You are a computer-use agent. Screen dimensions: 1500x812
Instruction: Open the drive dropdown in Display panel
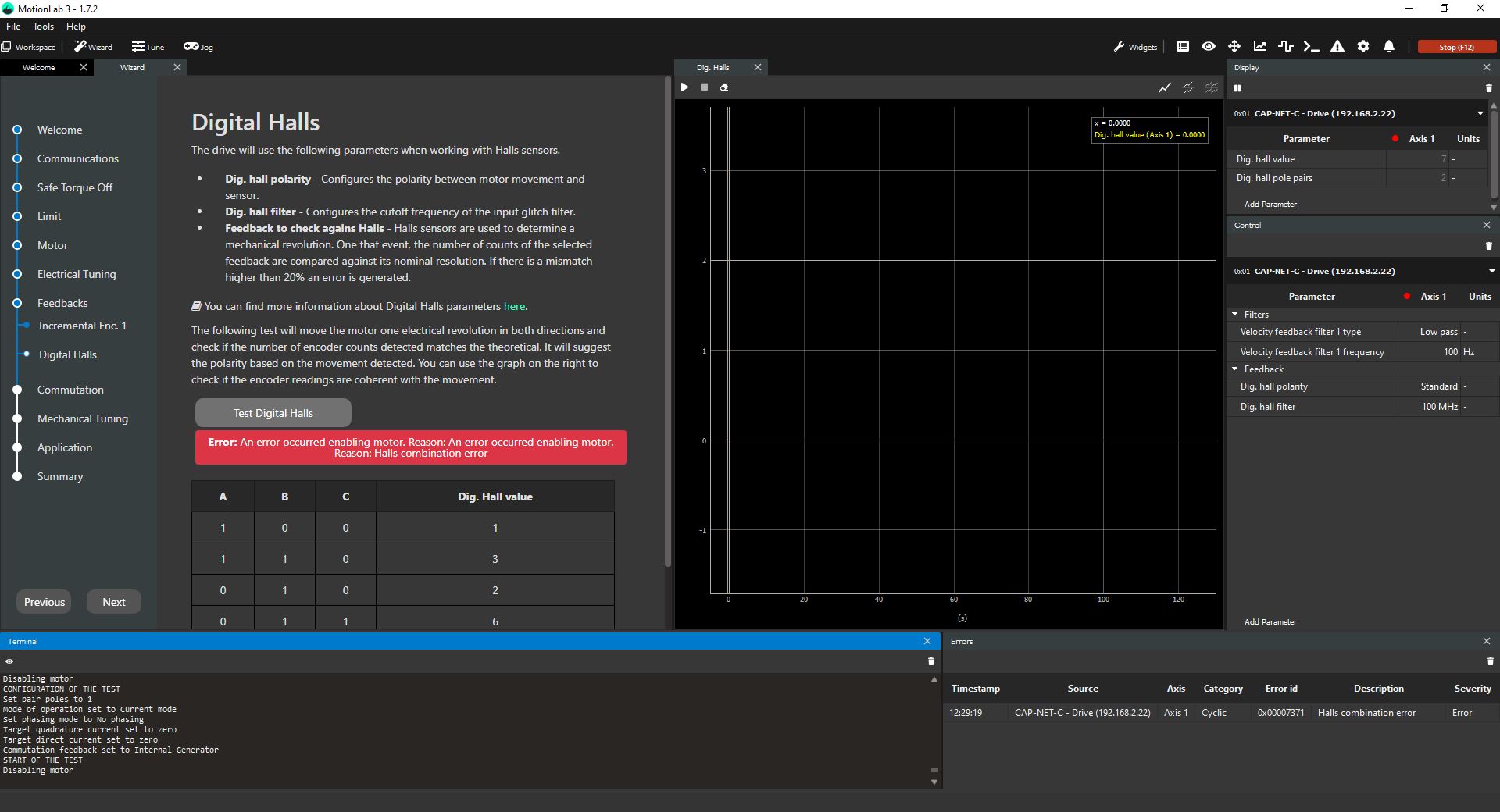[1480, 114]
